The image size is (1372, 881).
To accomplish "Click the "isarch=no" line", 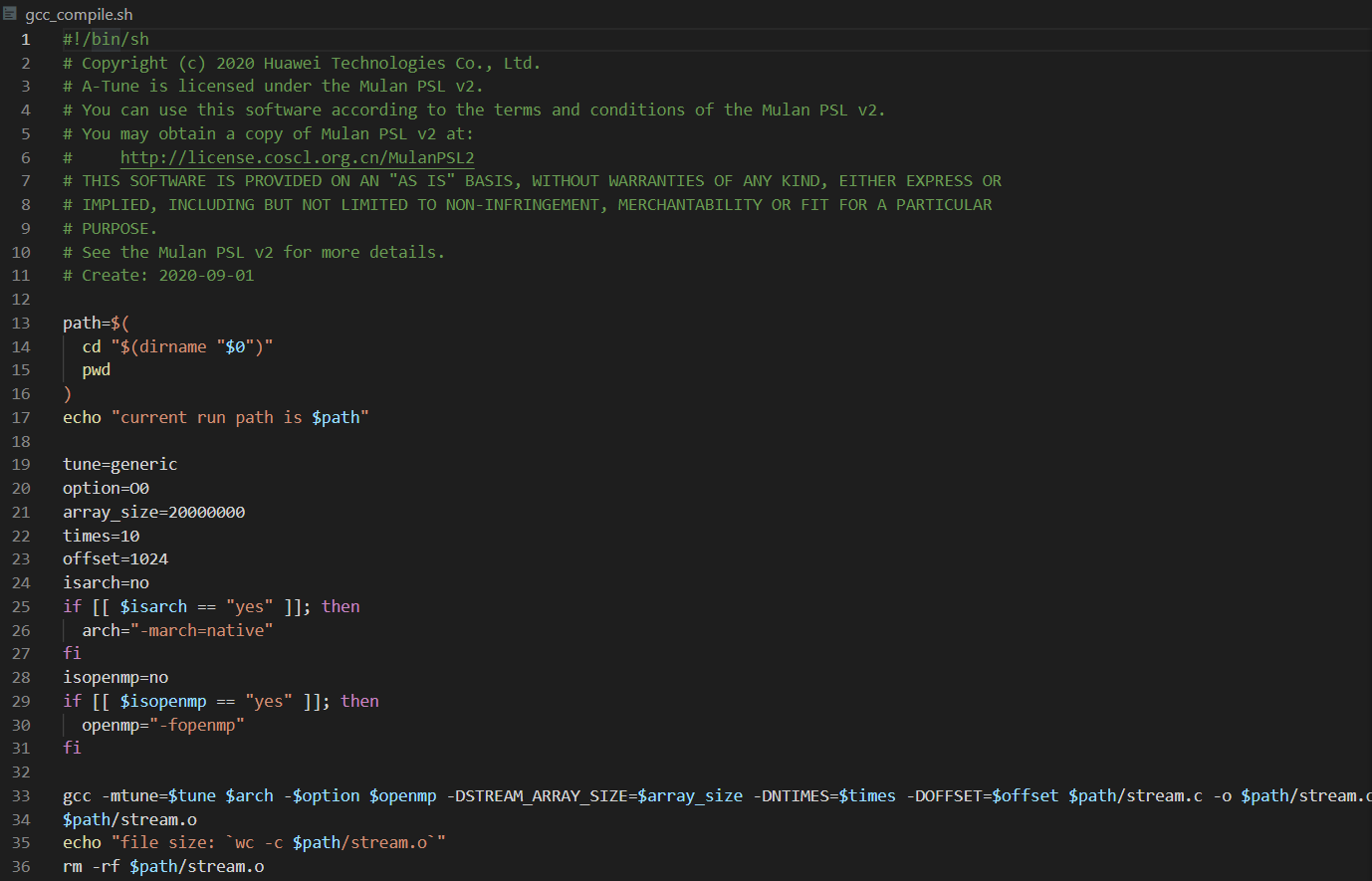I will pos(106,583).
